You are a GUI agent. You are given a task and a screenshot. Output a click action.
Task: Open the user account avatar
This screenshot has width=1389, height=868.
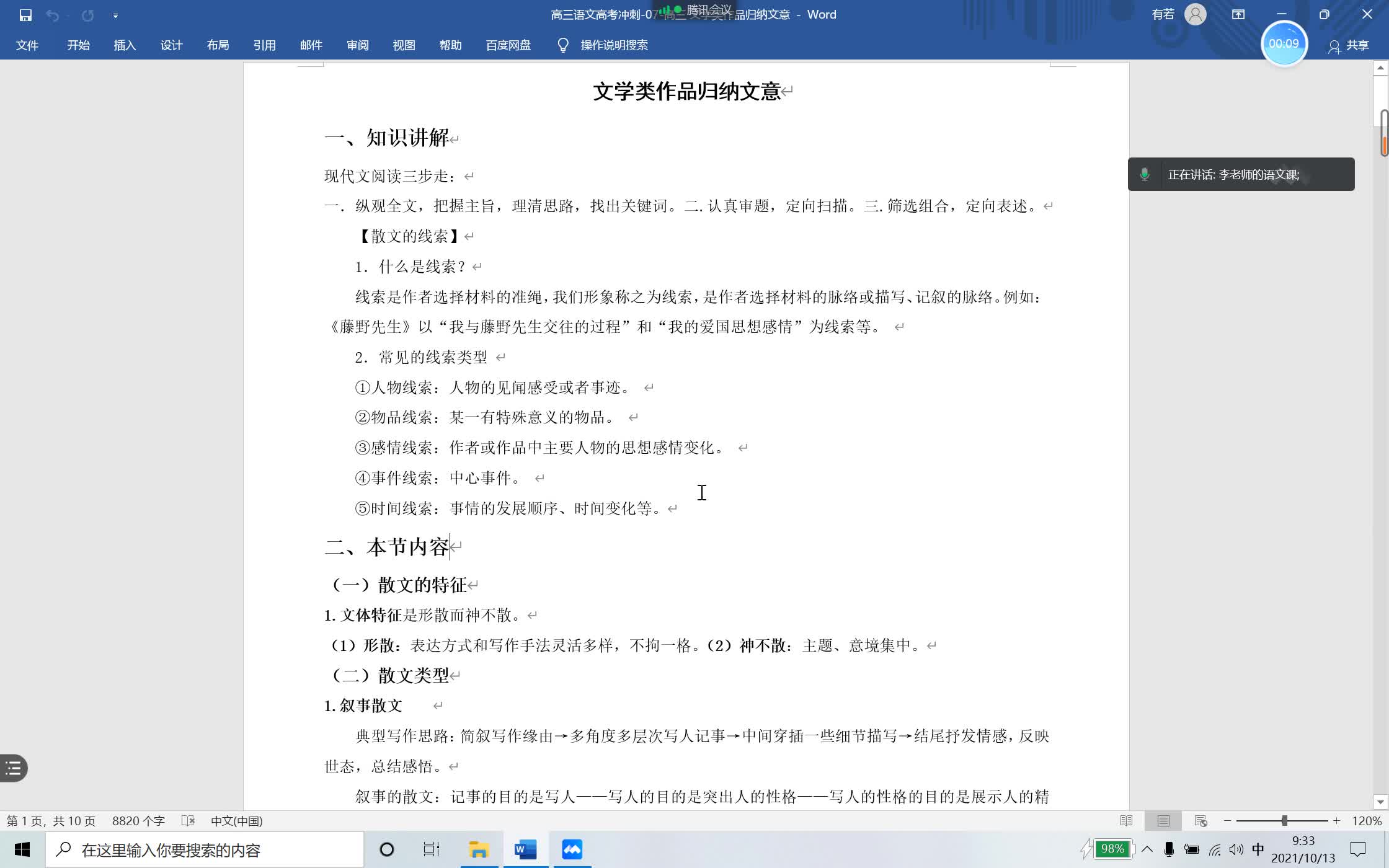tap(1196, 14)
